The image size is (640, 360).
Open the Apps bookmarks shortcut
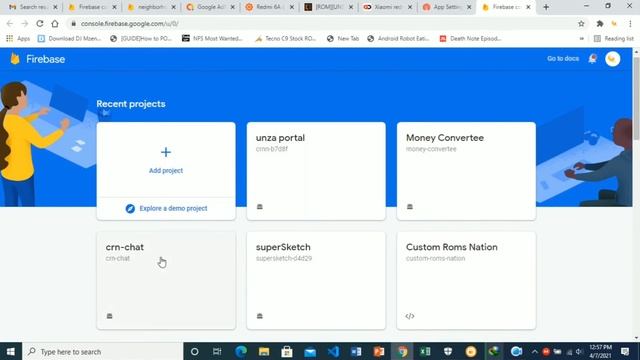click(x=18, y=38)
